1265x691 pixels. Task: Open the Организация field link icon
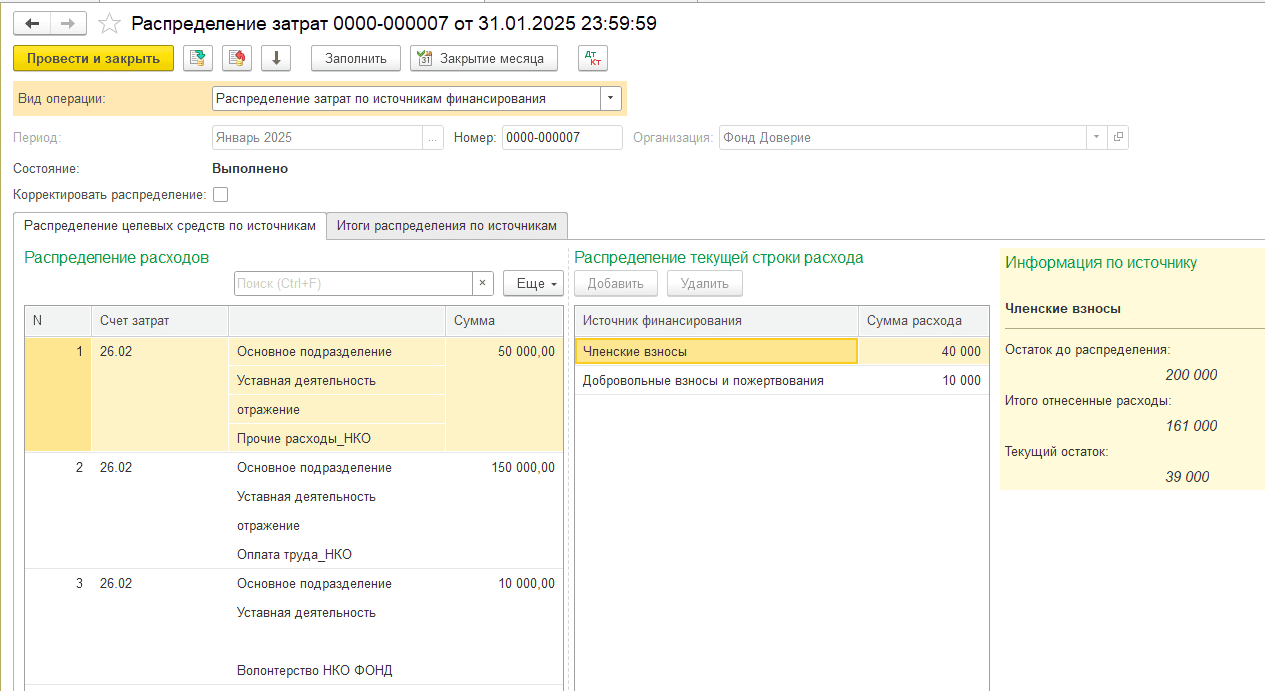pos(1118,137)
